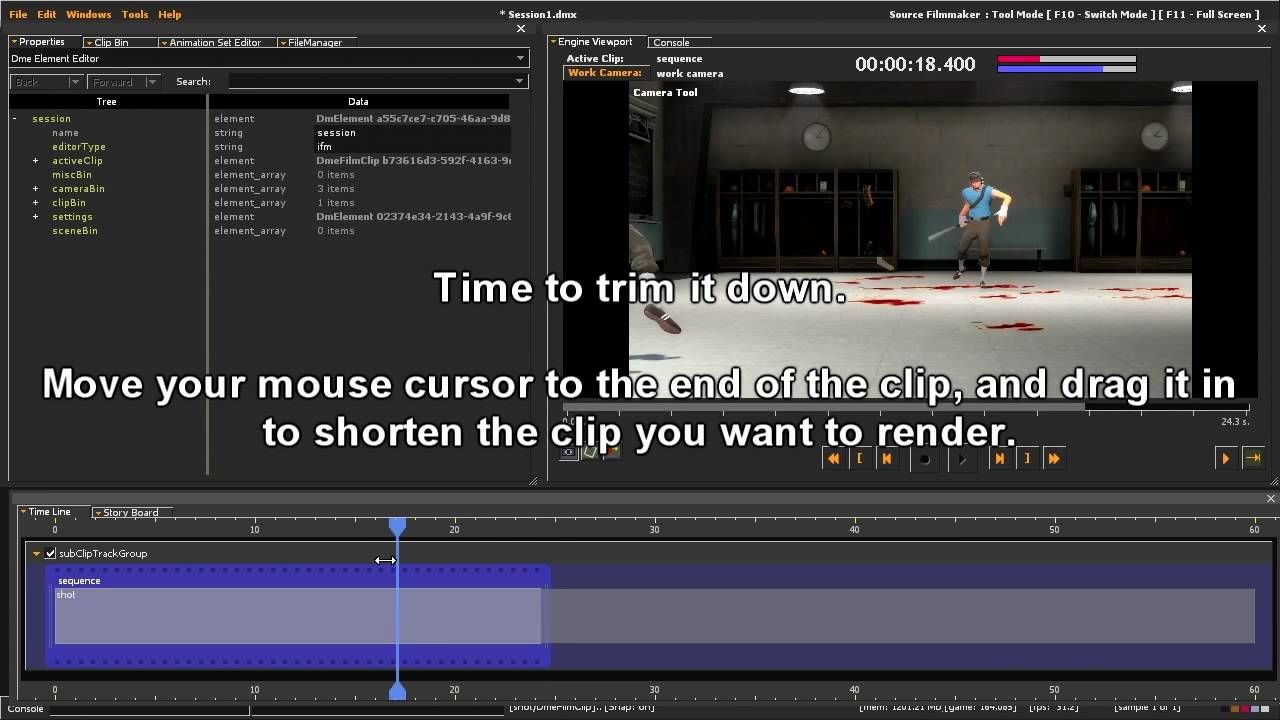Viewport: 1280px width, 720px height.
Task: Open the Tools menu
Action: tap(135, 14)
